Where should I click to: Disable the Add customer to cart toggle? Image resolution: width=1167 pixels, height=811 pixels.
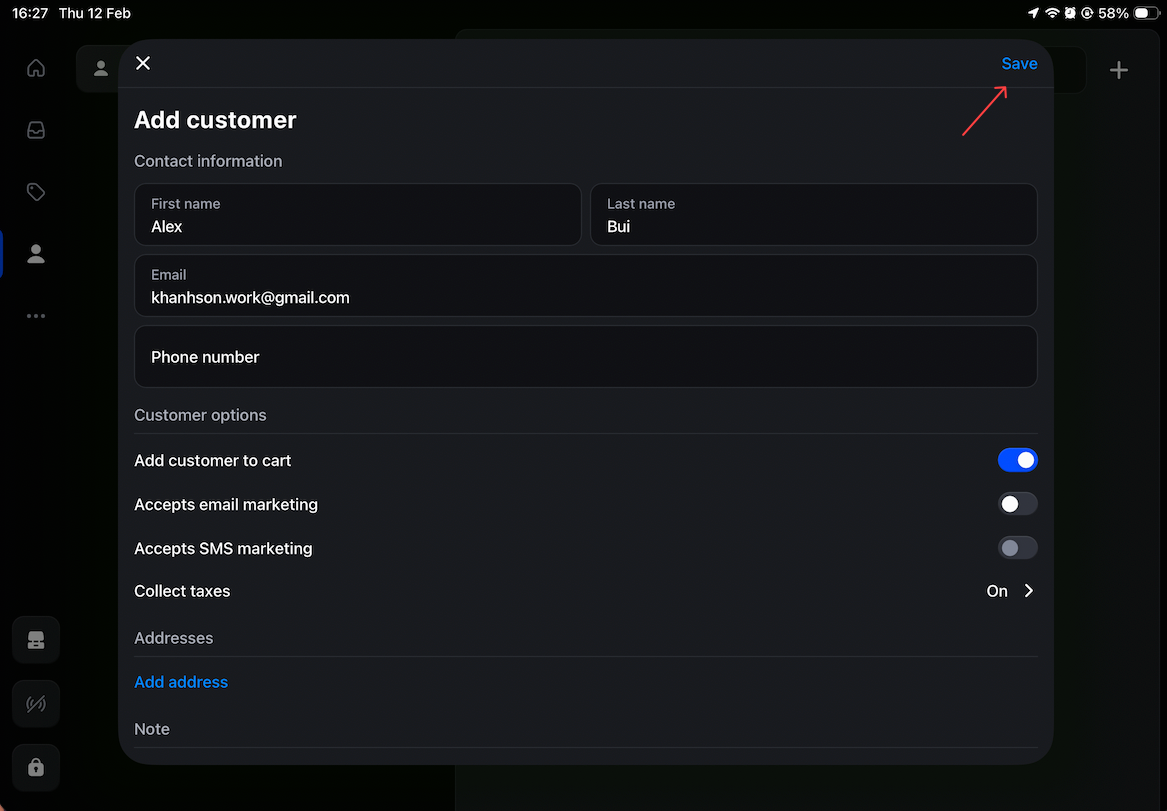click(1017, 460)
